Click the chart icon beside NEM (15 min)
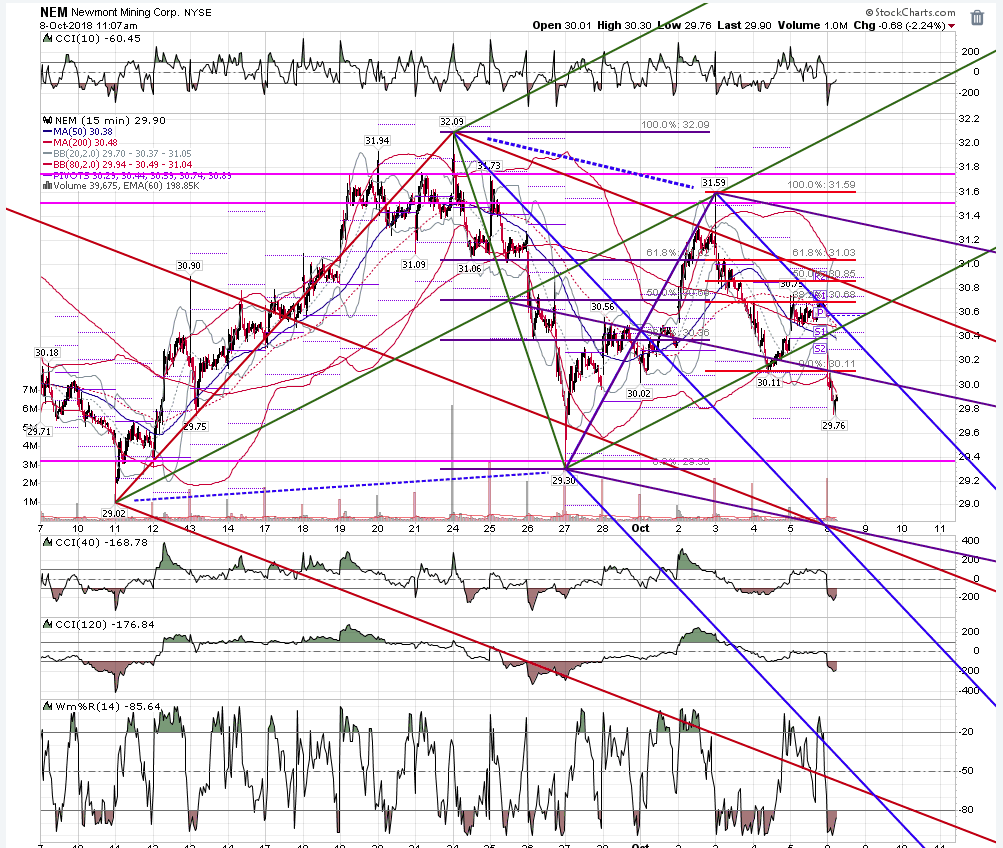 pos(47,120)
